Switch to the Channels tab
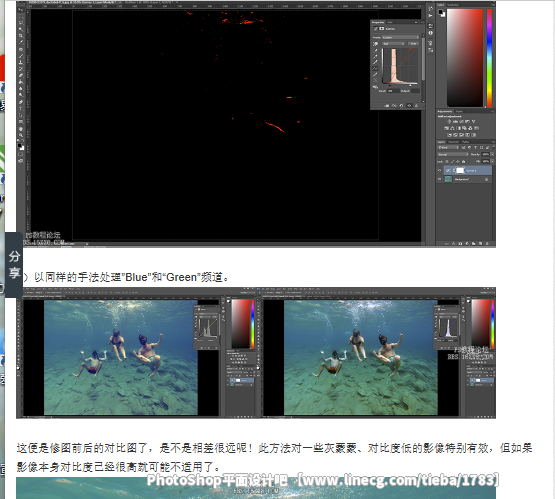The height and width of the screenshot is (499, 555). click(x=453, y=142)
